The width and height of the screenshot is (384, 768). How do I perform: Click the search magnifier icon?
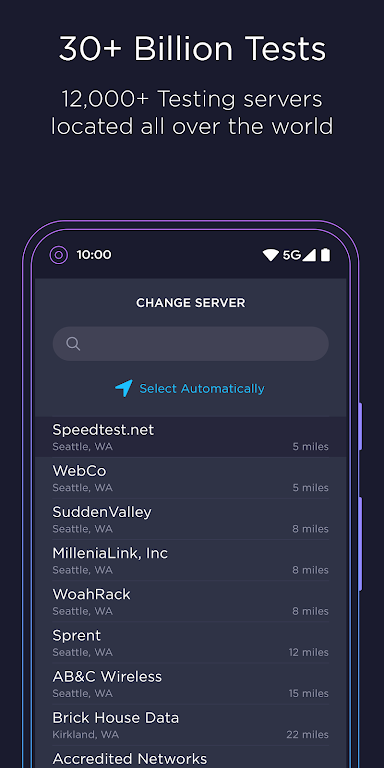(73, 344)
